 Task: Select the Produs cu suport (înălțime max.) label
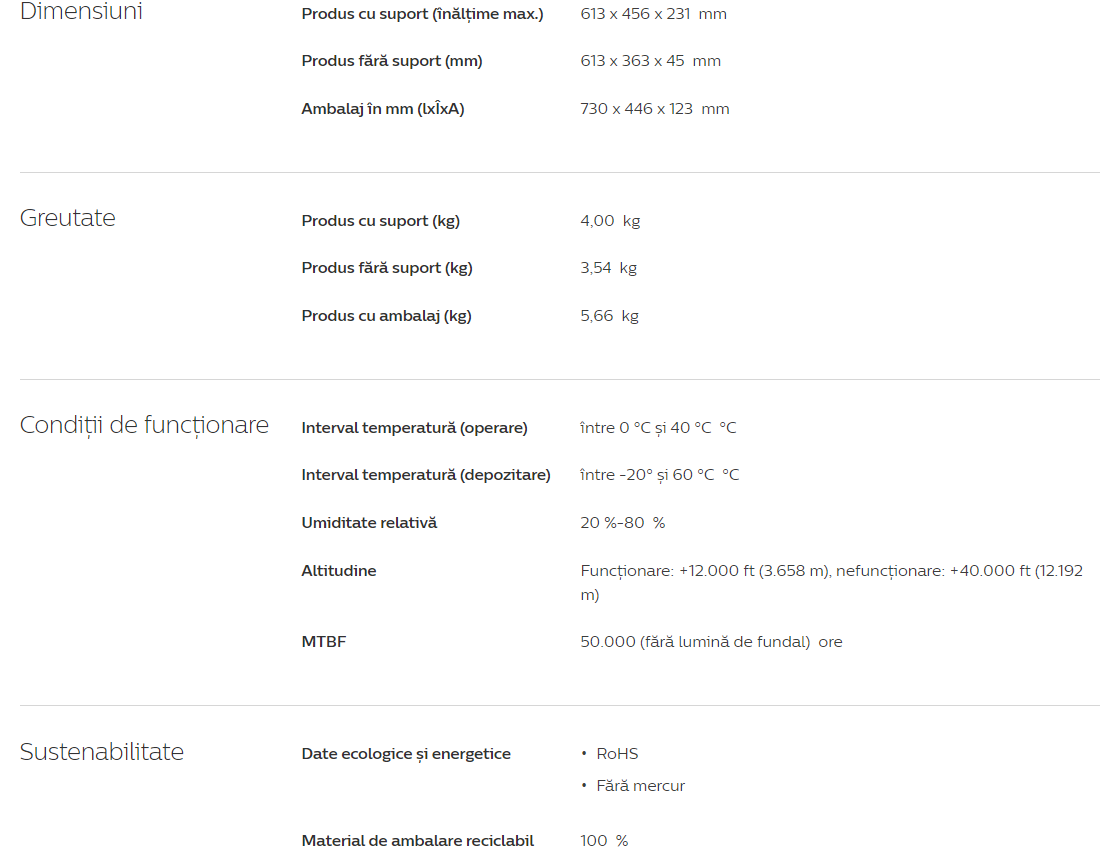point(422,14)
